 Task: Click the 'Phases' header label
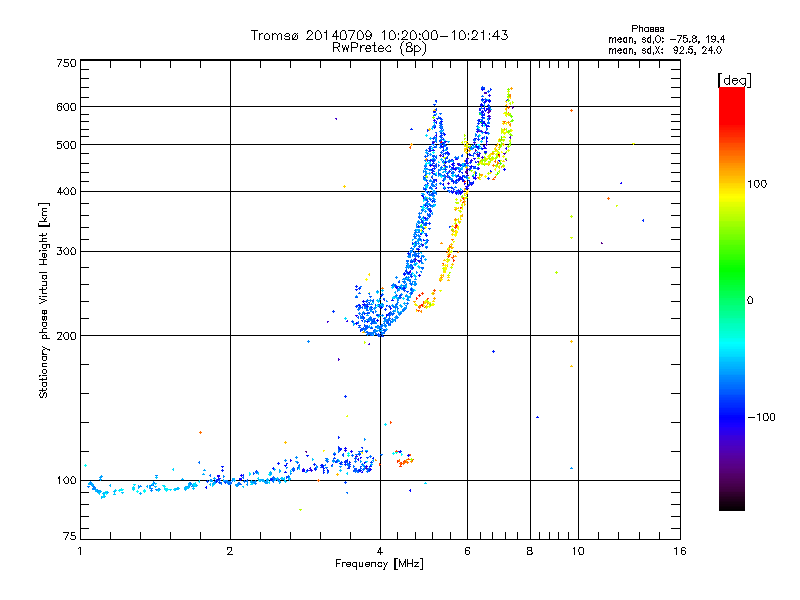click(647, 29)
